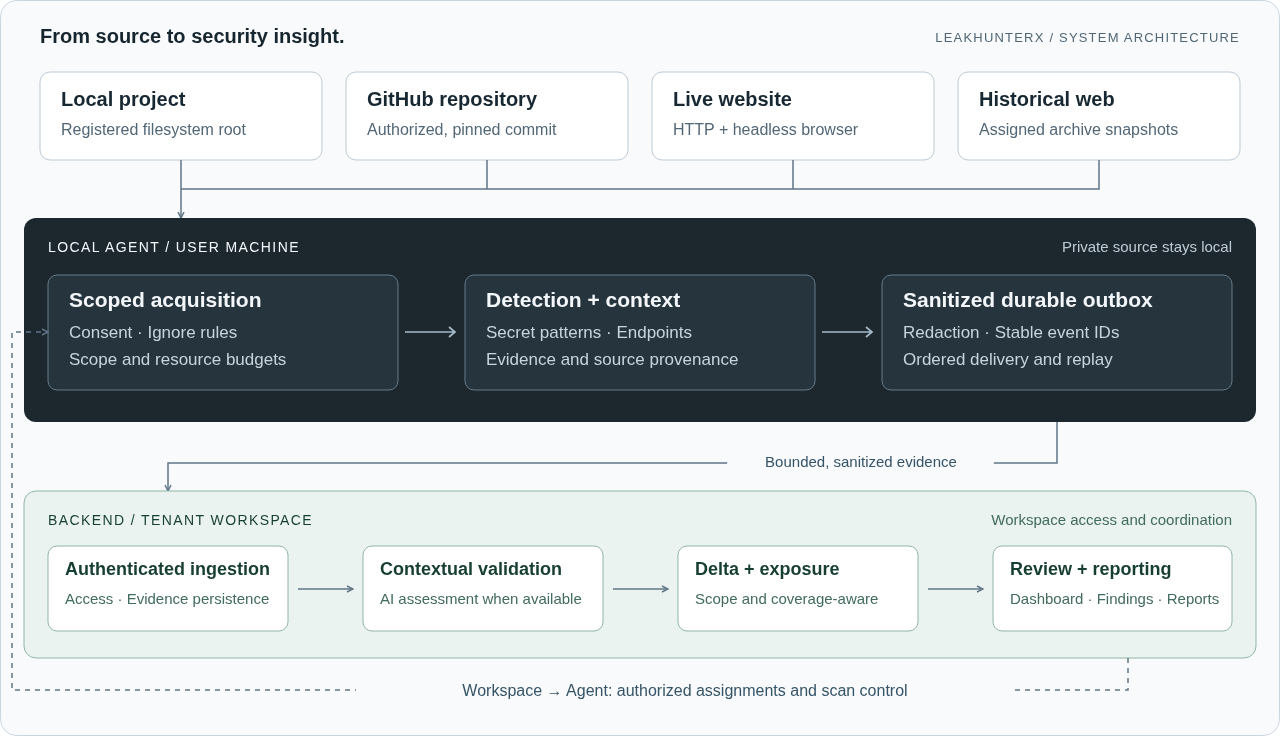This screenshot has height=736, width=1280.
Task: Click the heading 'From source to security insight.'
Action: point(192,36)
